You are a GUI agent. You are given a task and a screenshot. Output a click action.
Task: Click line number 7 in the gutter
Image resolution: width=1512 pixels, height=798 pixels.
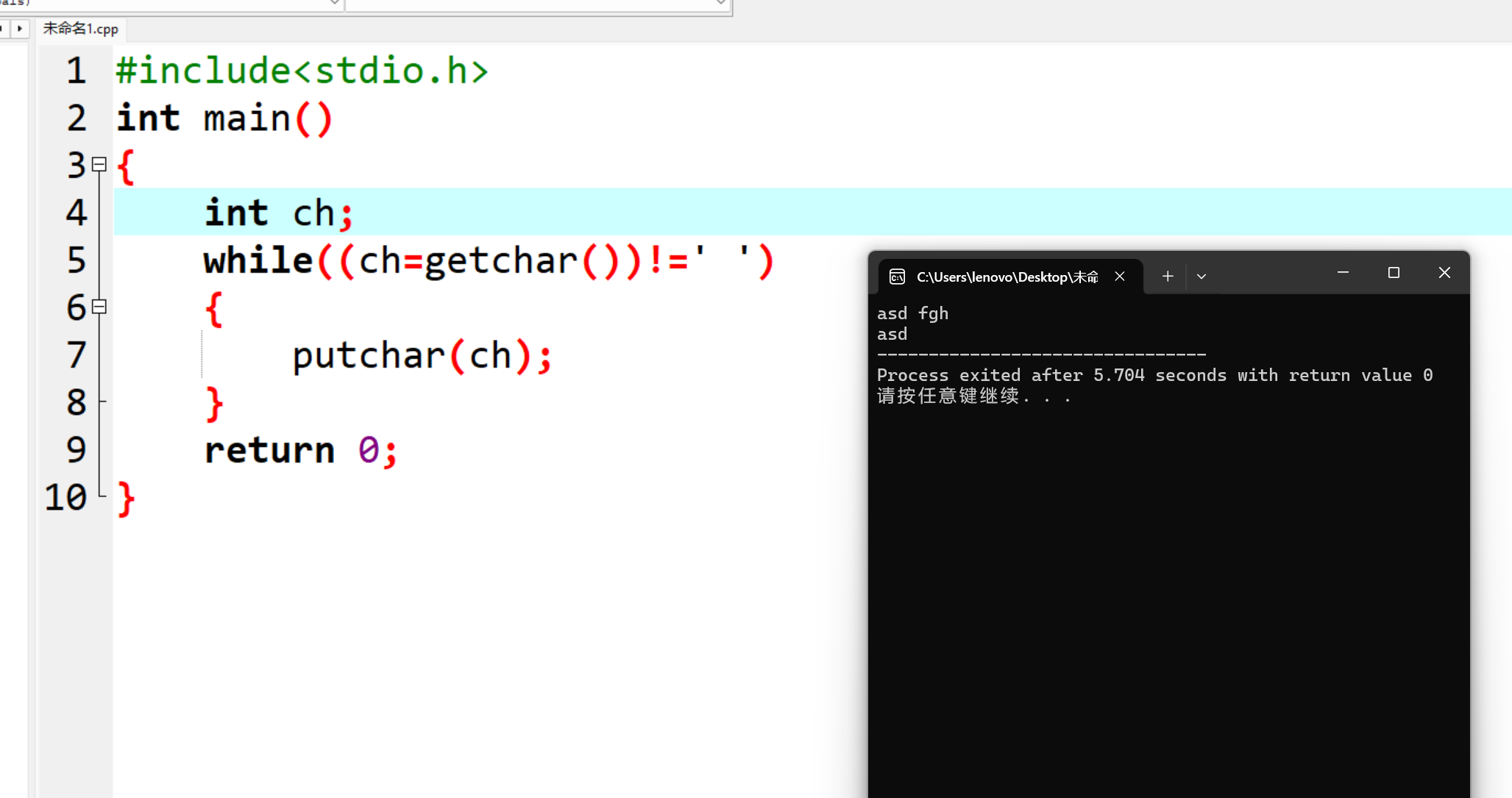click(77, 355)
